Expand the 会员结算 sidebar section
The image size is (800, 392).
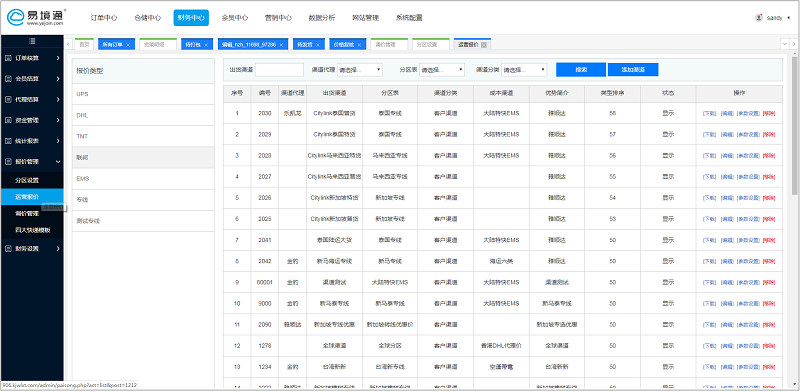point(58,79)
